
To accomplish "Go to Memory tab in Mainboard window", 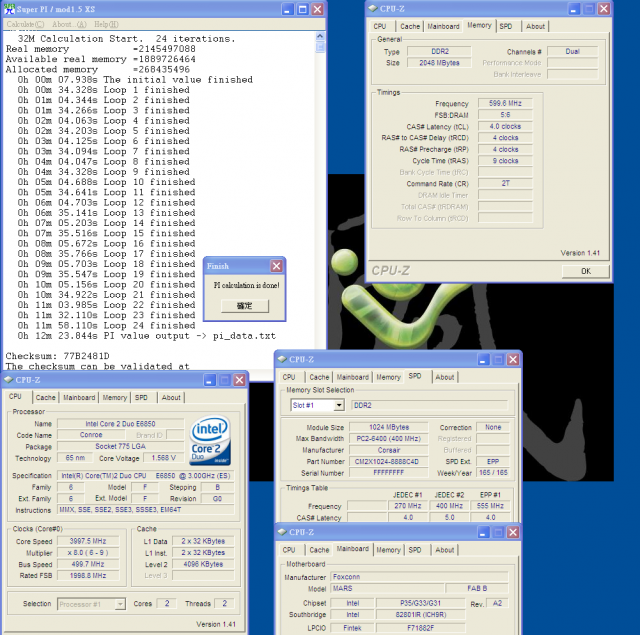I will pos(388,550).
